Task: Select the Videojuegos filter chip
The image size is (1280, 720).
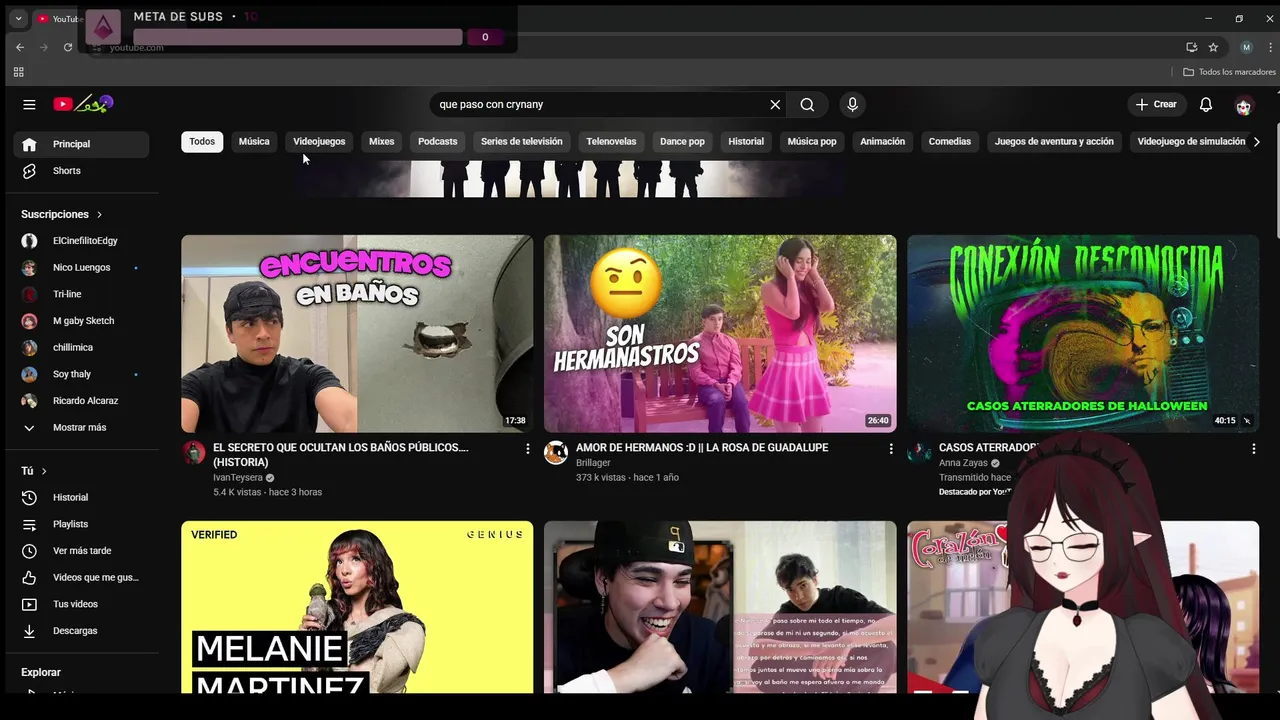Action: click(x=319, y=142)
